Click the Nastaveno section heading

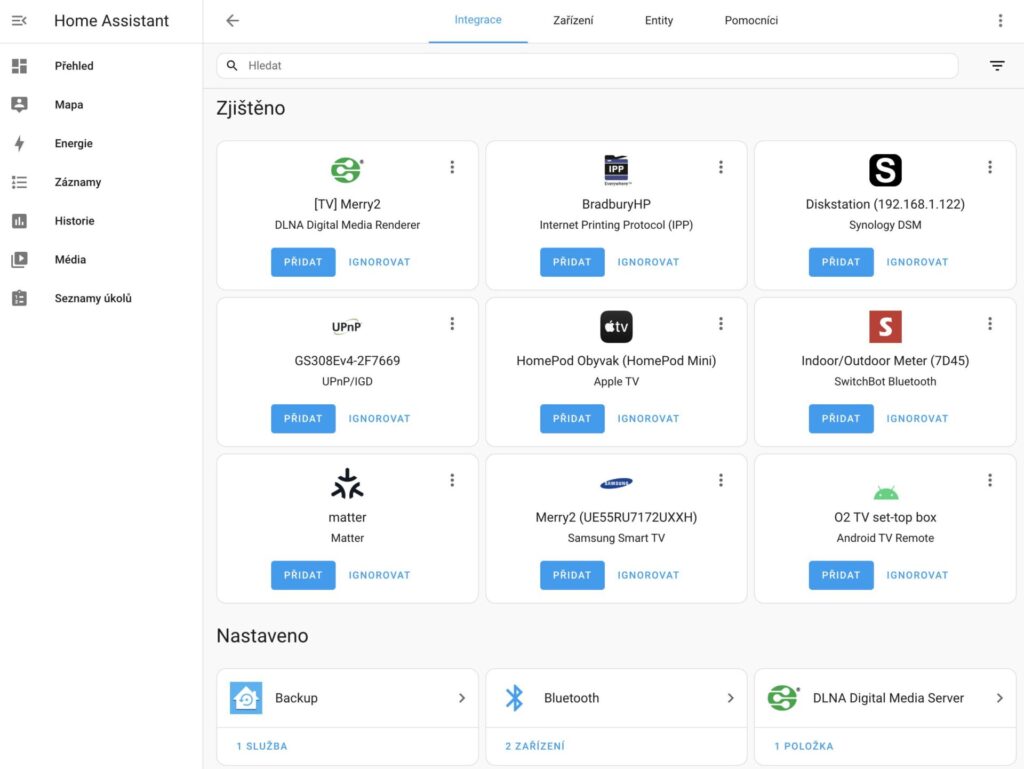262,636
